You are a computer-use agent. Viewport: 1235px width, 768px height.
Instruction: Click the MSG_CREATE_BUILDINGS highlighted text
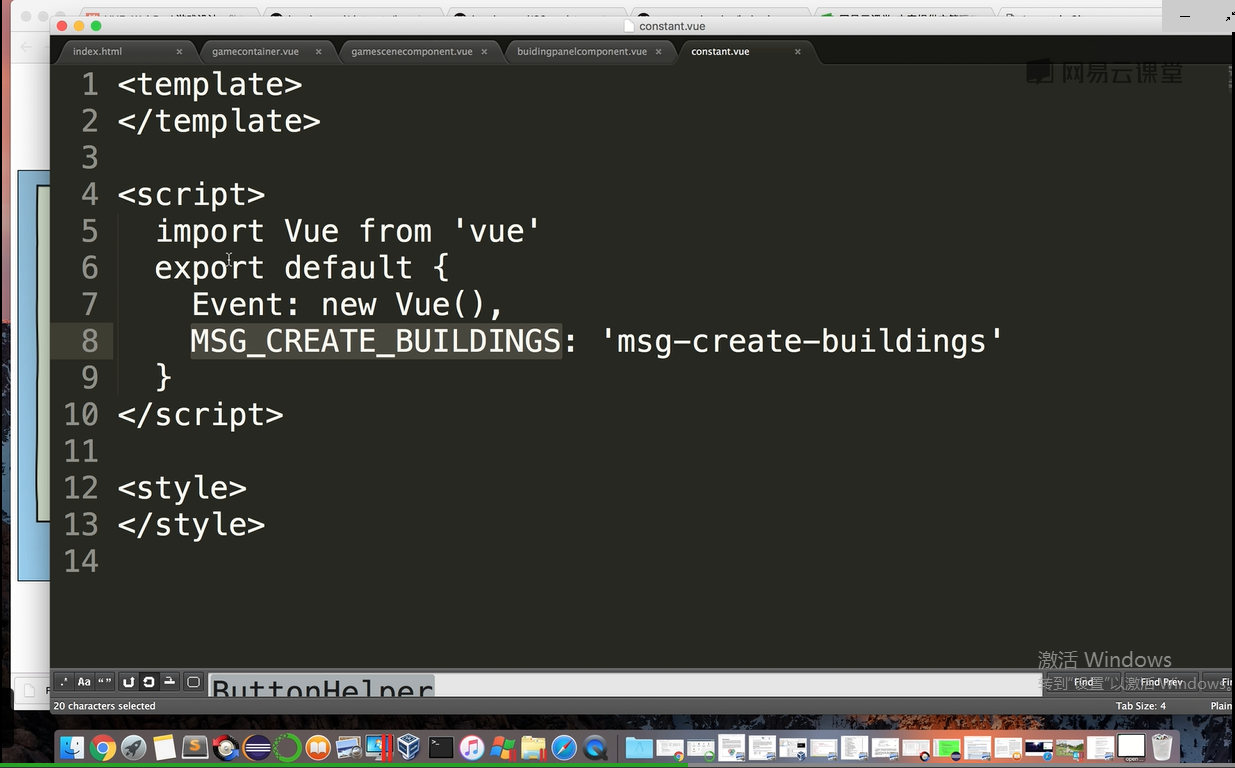(x=376, y=341)
